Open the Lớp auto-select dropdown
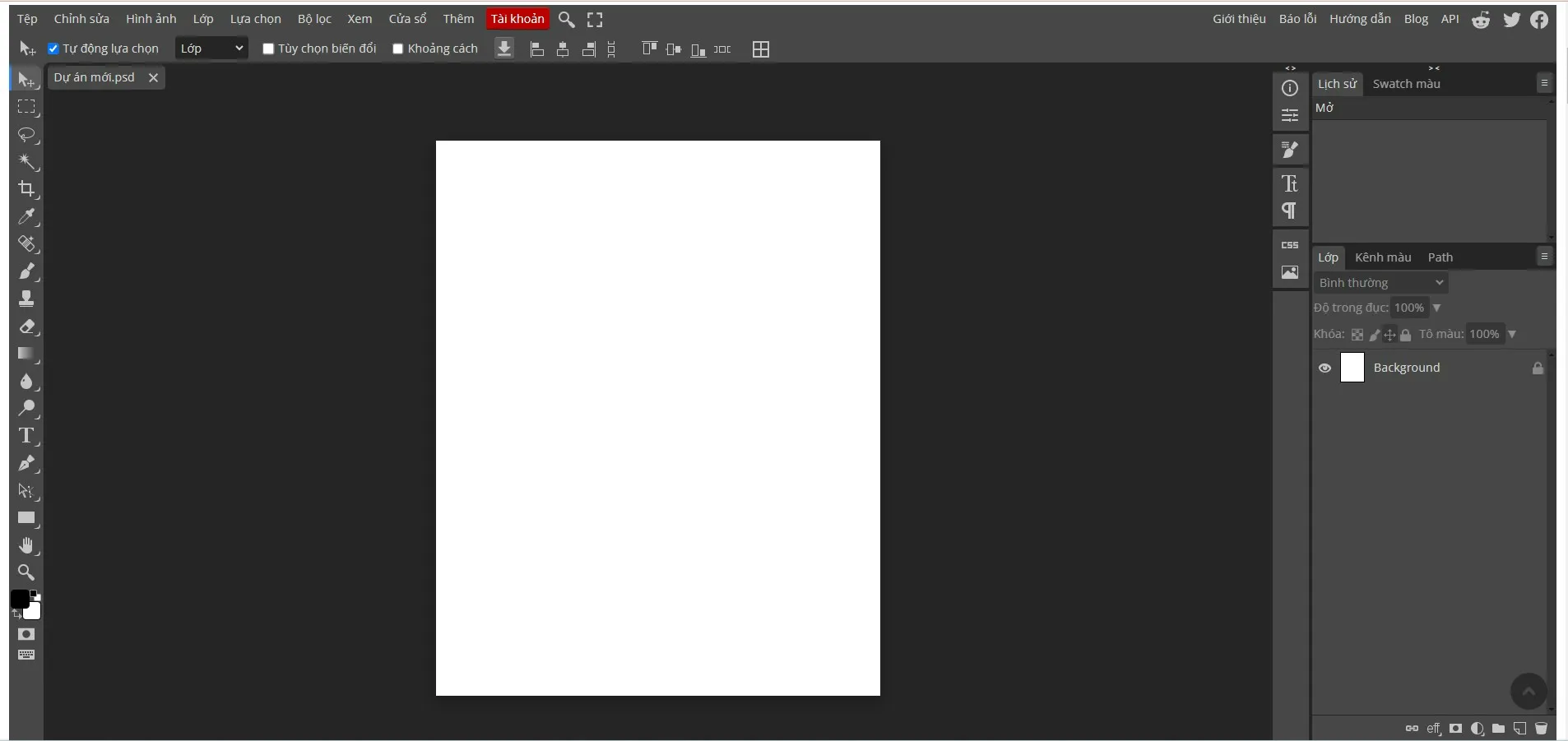This screenshot has height=741, width=1568. point(211,49)
